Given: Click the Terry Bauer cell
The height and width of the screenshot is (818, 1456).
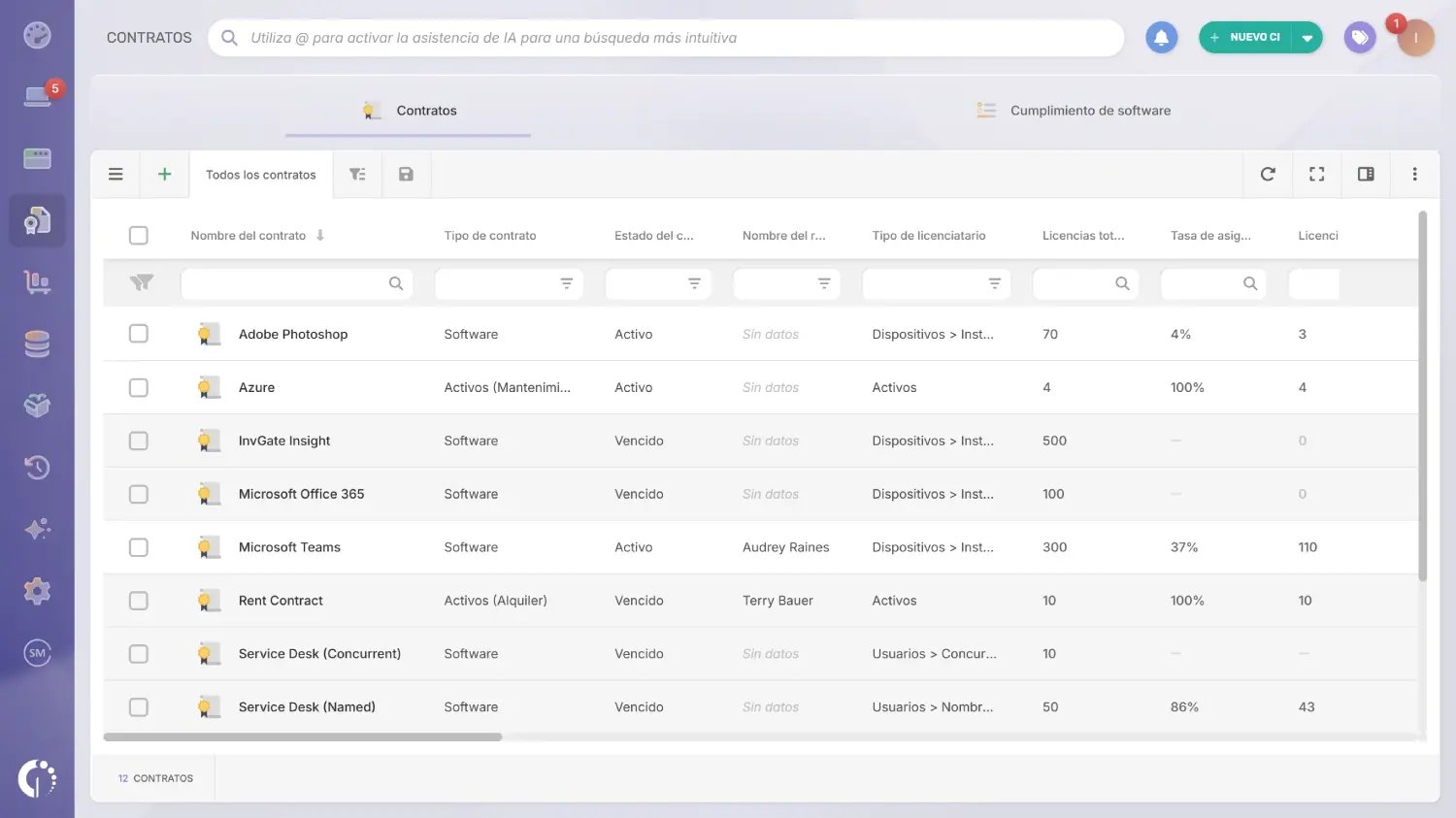Looking at the screenshot, I should pyautogui.click(x=778, y=601).
